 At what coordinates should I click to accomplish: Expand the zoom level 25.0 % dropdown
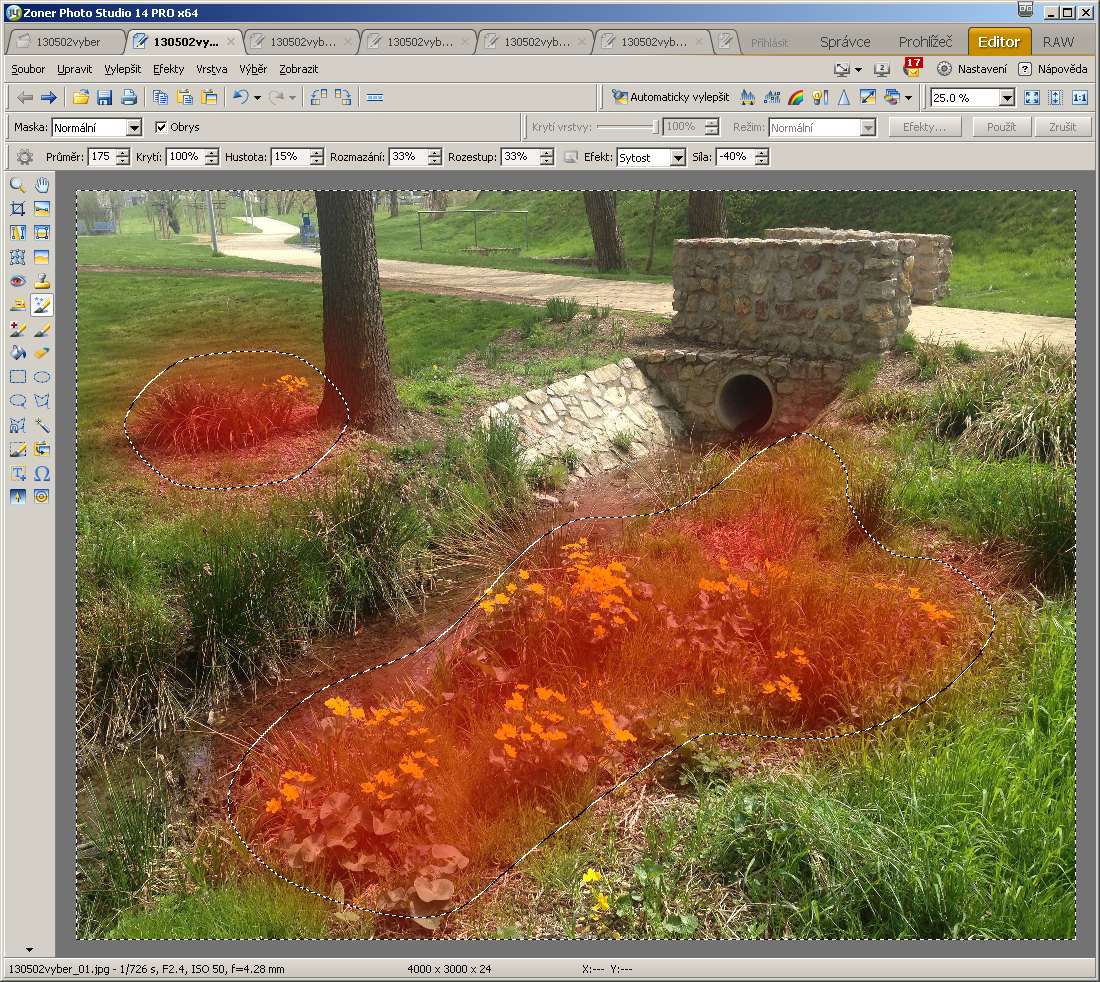click(x=1006, y=98)
